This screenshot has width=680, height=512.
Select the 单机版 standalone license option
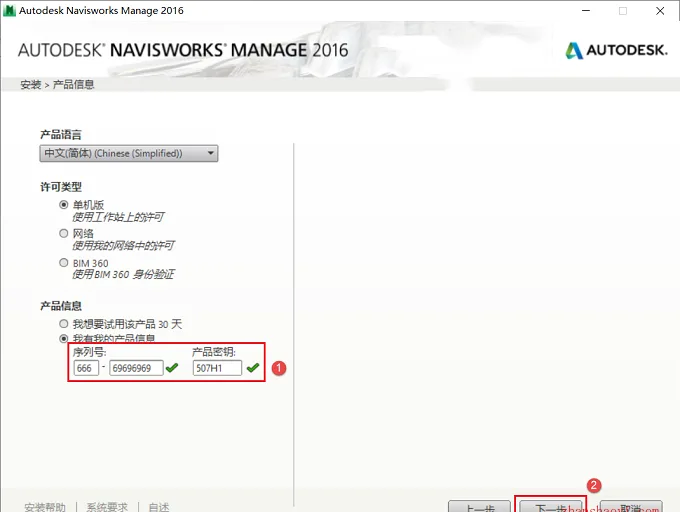(x=64, y=205)
